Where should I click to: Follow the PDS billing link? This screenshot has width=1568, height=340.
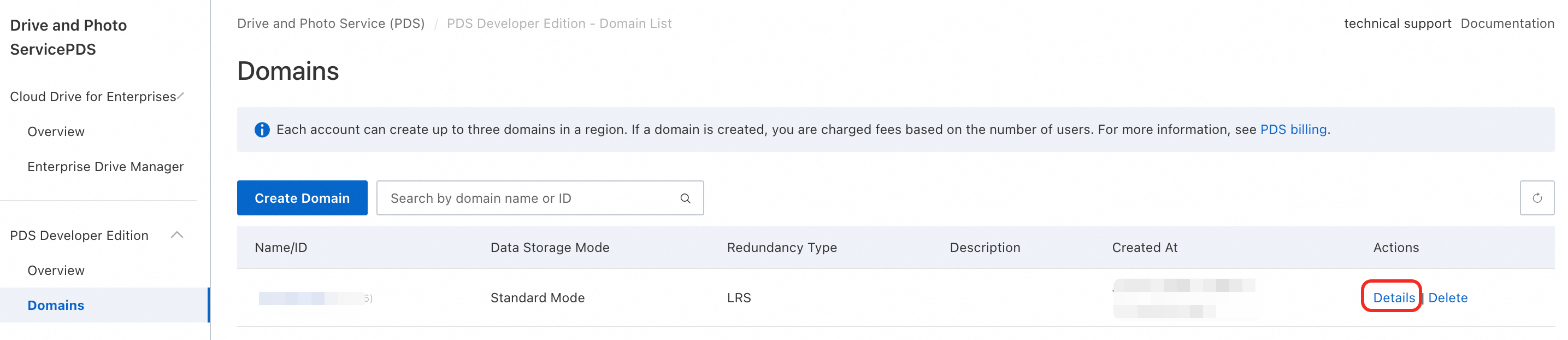(x=1293, y=130)
